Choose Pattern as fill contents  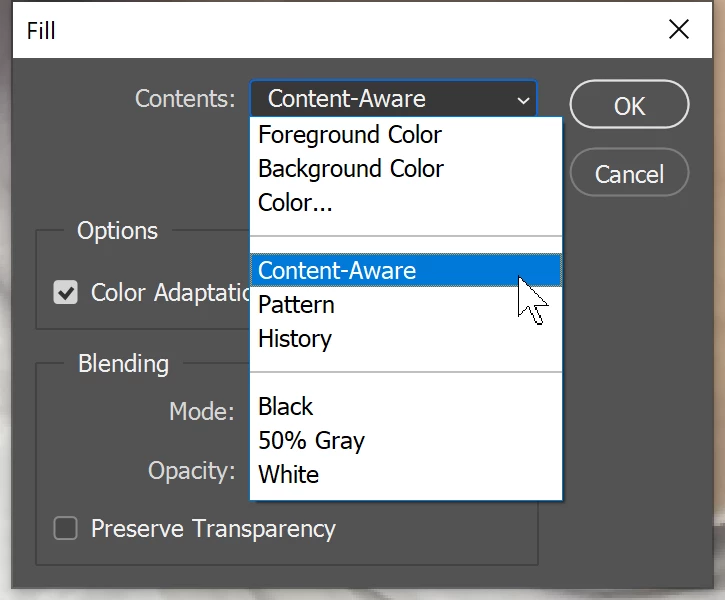[x=296, y=305]
